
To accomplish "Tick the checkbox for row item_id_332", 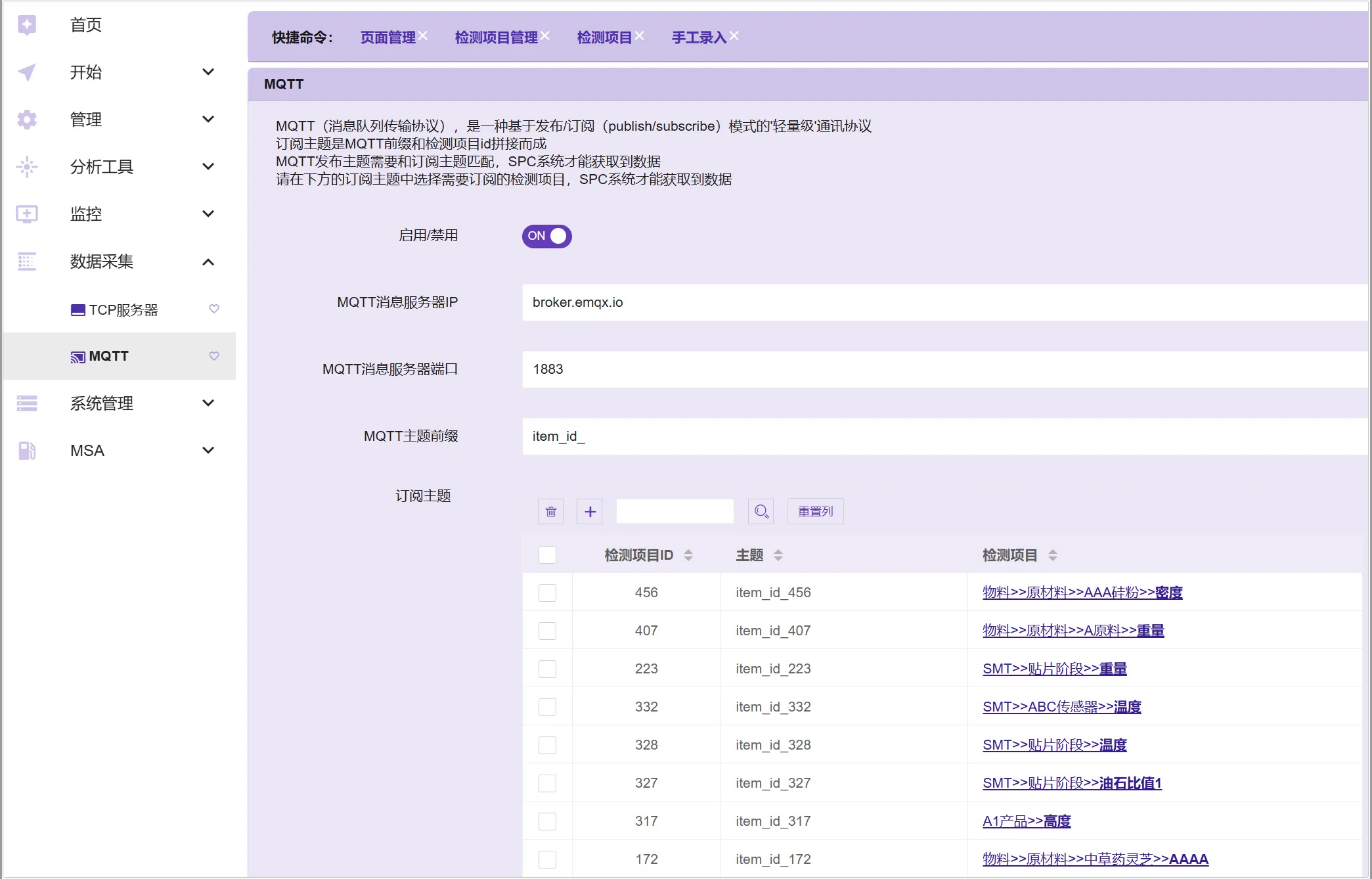I will click(547, 707).
